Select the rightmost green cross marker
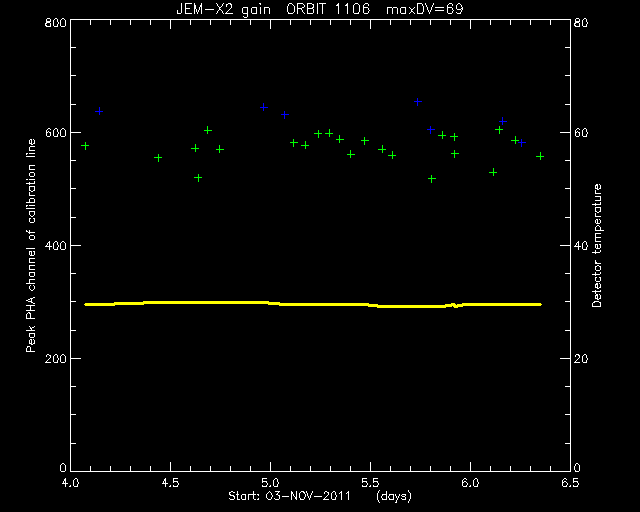 pos(540,156)
